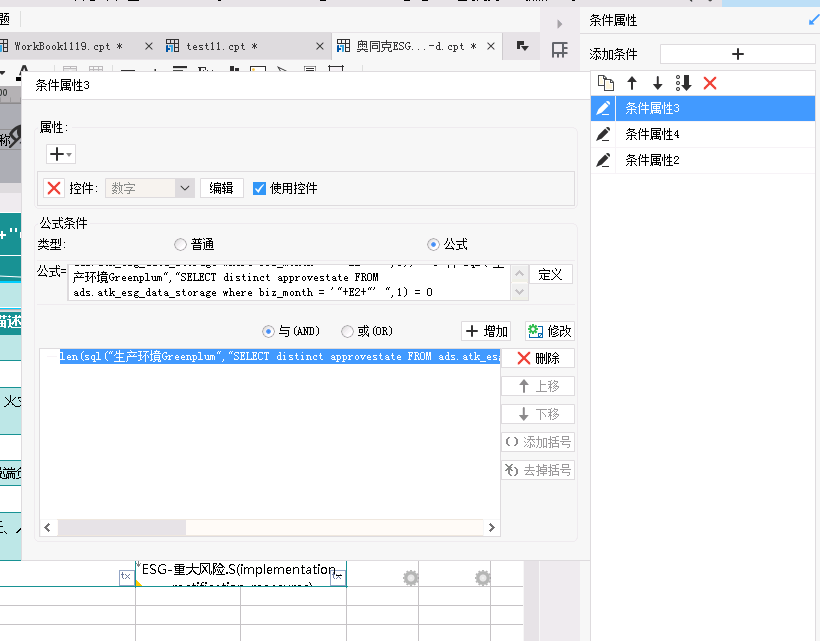This screenshot has height=641, width=820.
Task: Click the horizontal scrollbar thumb in condition list
Action: (x=122, y=528)
